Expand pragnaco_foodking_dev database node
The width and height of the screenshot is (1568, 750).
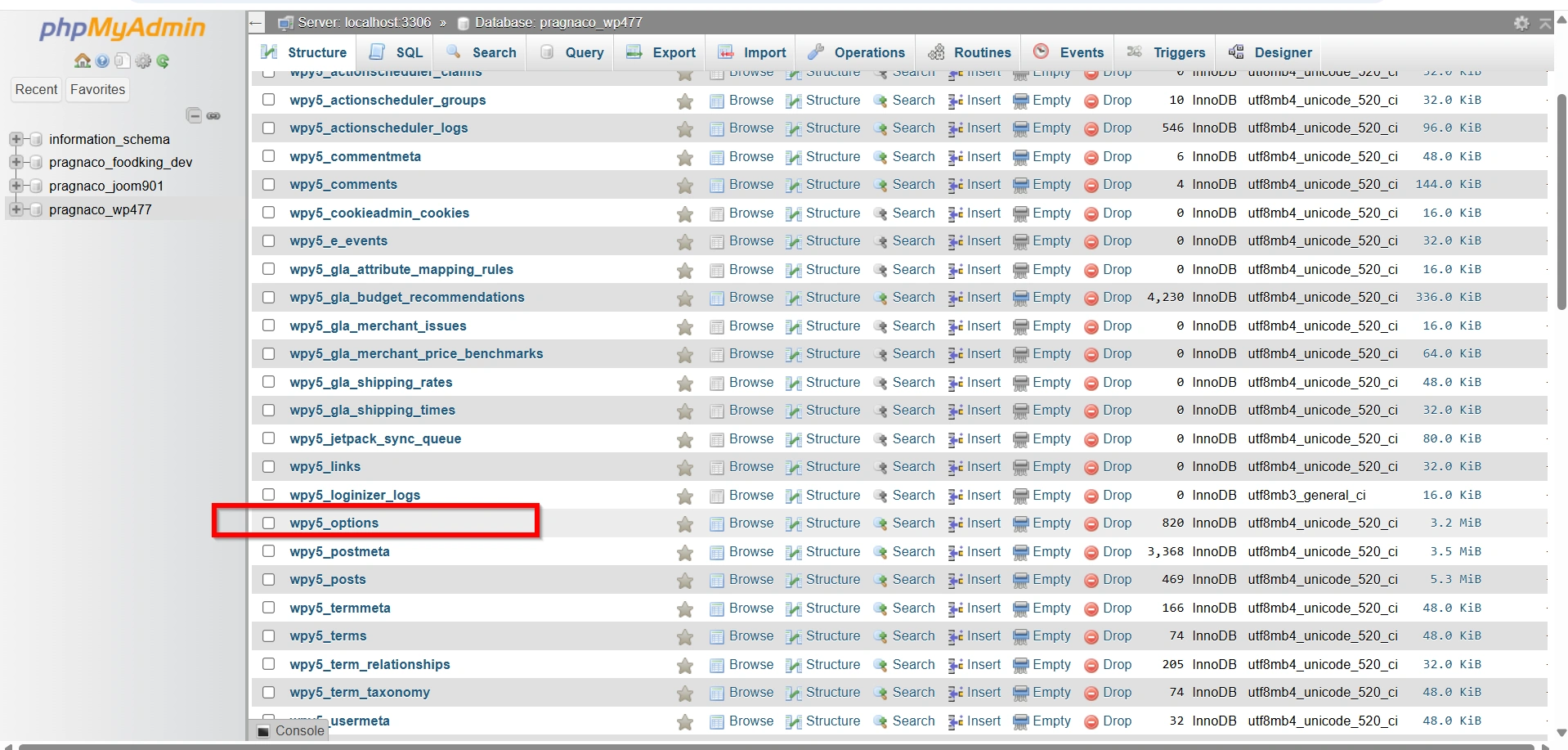(x=16, y=162)
